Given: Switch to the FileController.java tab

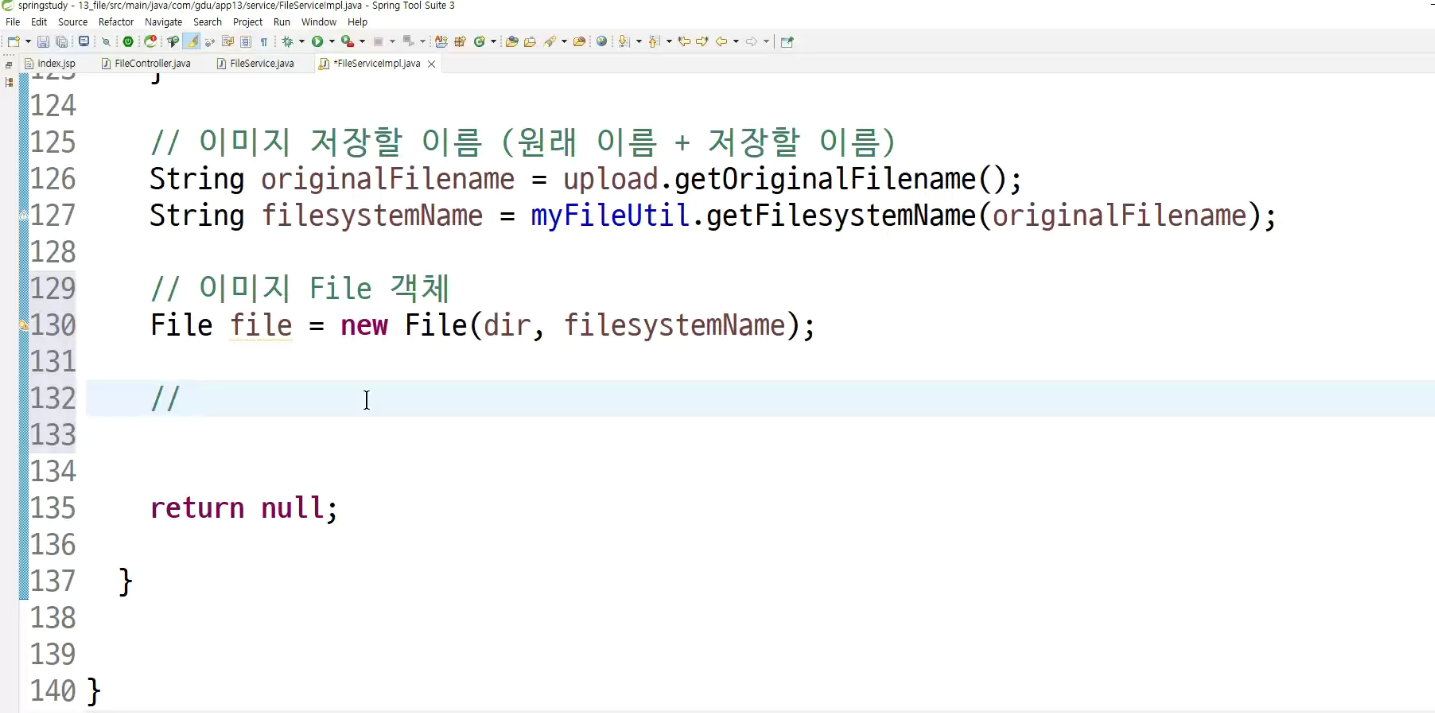Looking at the screenshot, I should 146,64.
